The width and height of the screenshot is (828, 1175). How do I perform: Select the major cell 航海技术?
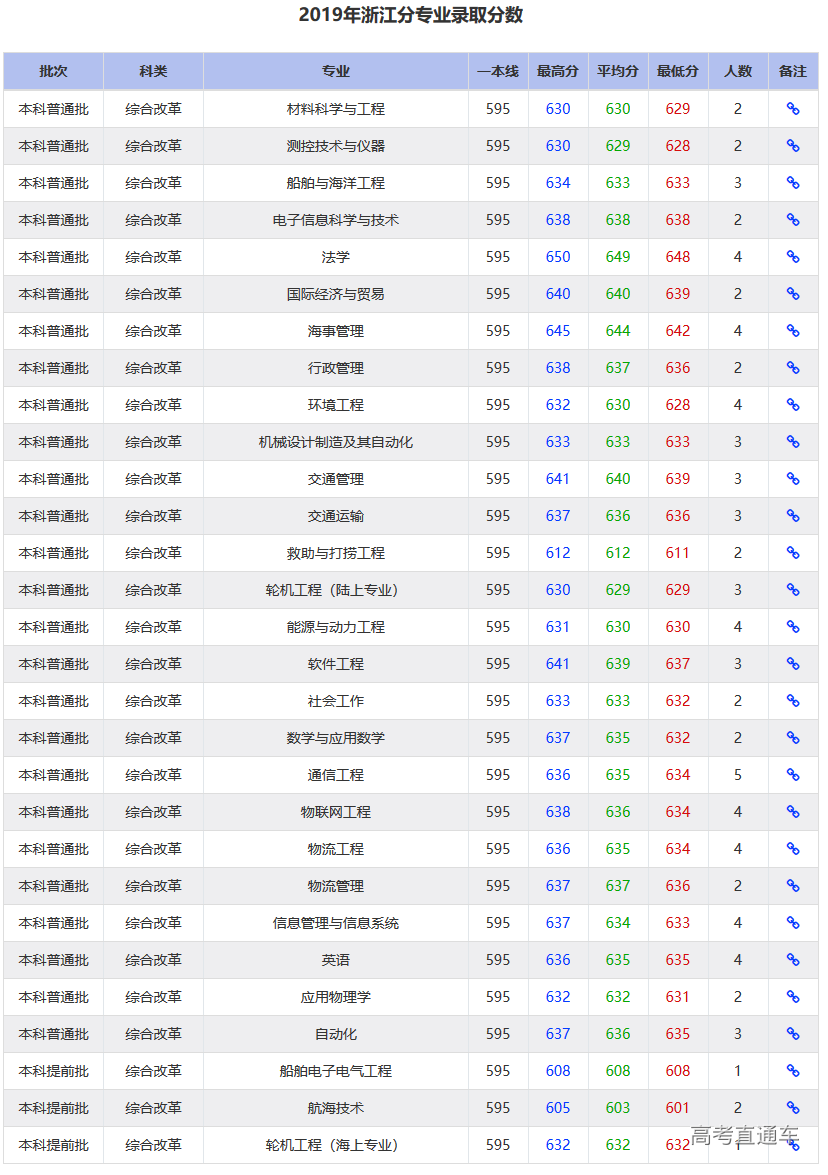click(x=336, y=1108)
